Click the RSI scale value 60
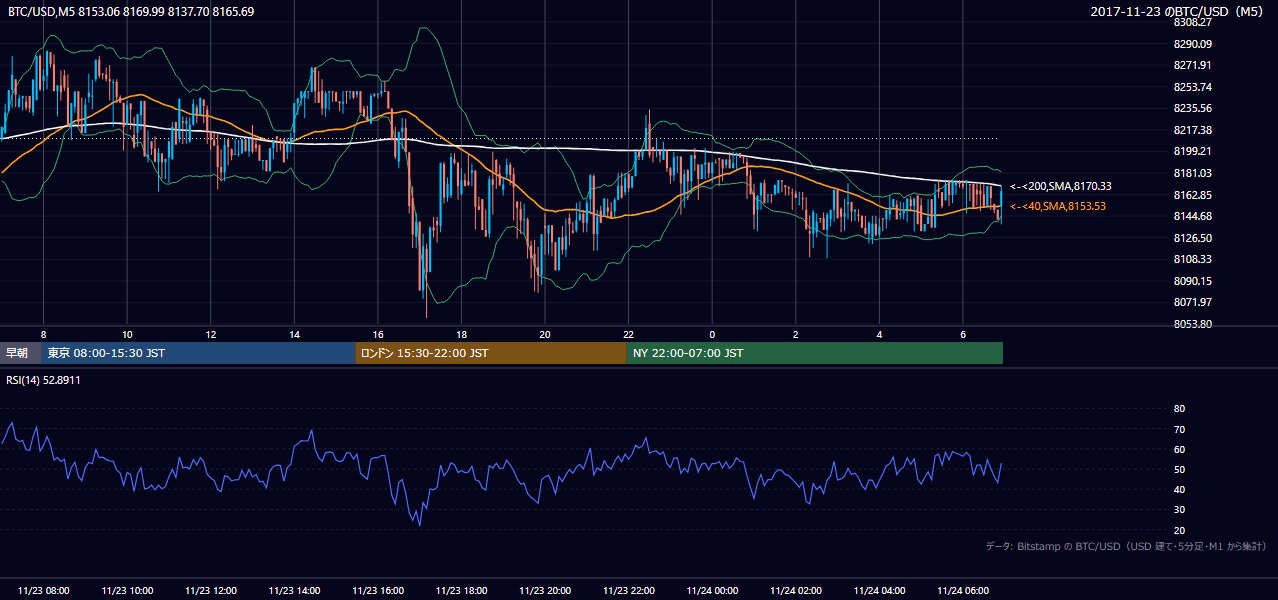Viewport: 1278px width, 600px height. click(x=1179, y=449)
